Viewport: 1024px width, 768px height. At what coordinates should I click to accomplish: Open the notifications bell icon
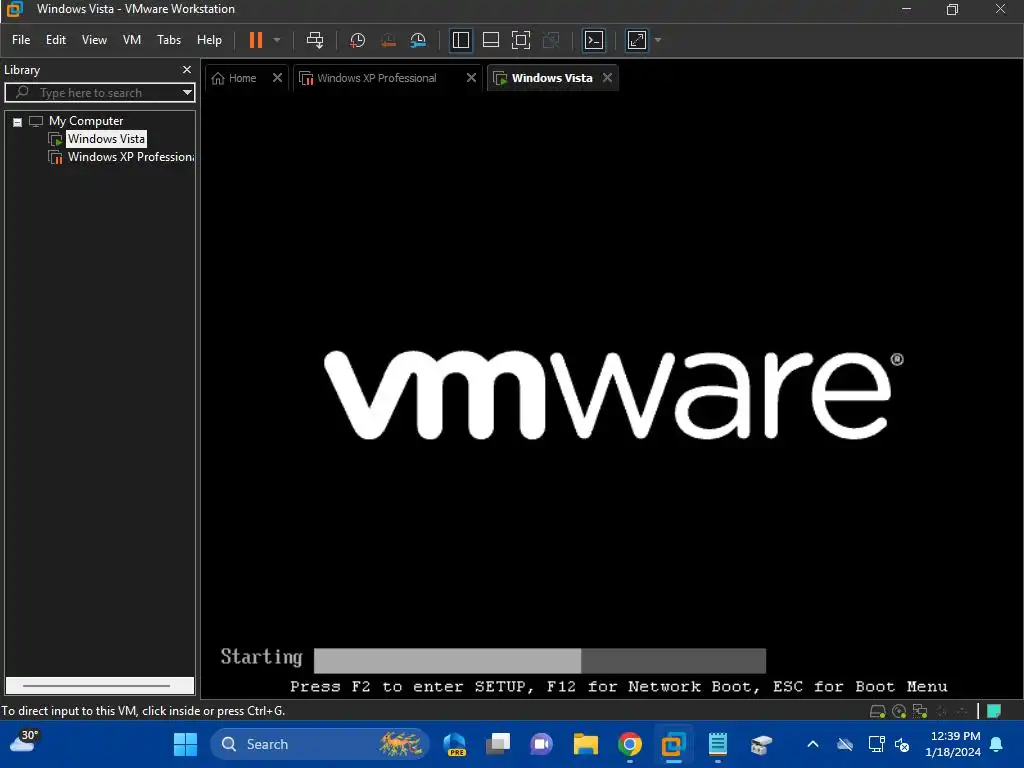(997, 744)
